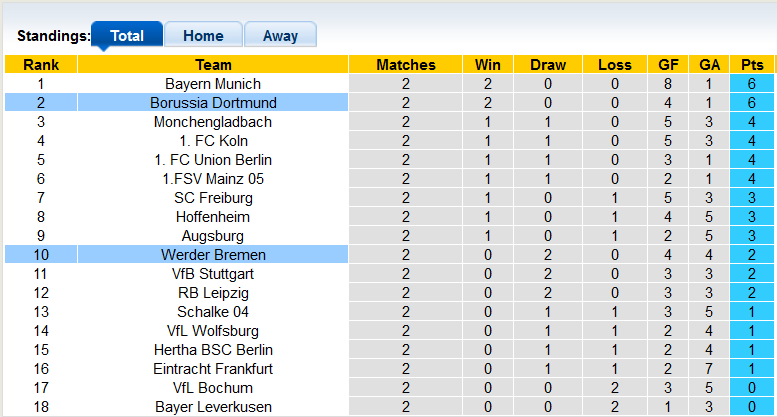Click Monchengladbach in the standings
The width and height of the screenshot is (777, 417).
(x=213, y=122)
